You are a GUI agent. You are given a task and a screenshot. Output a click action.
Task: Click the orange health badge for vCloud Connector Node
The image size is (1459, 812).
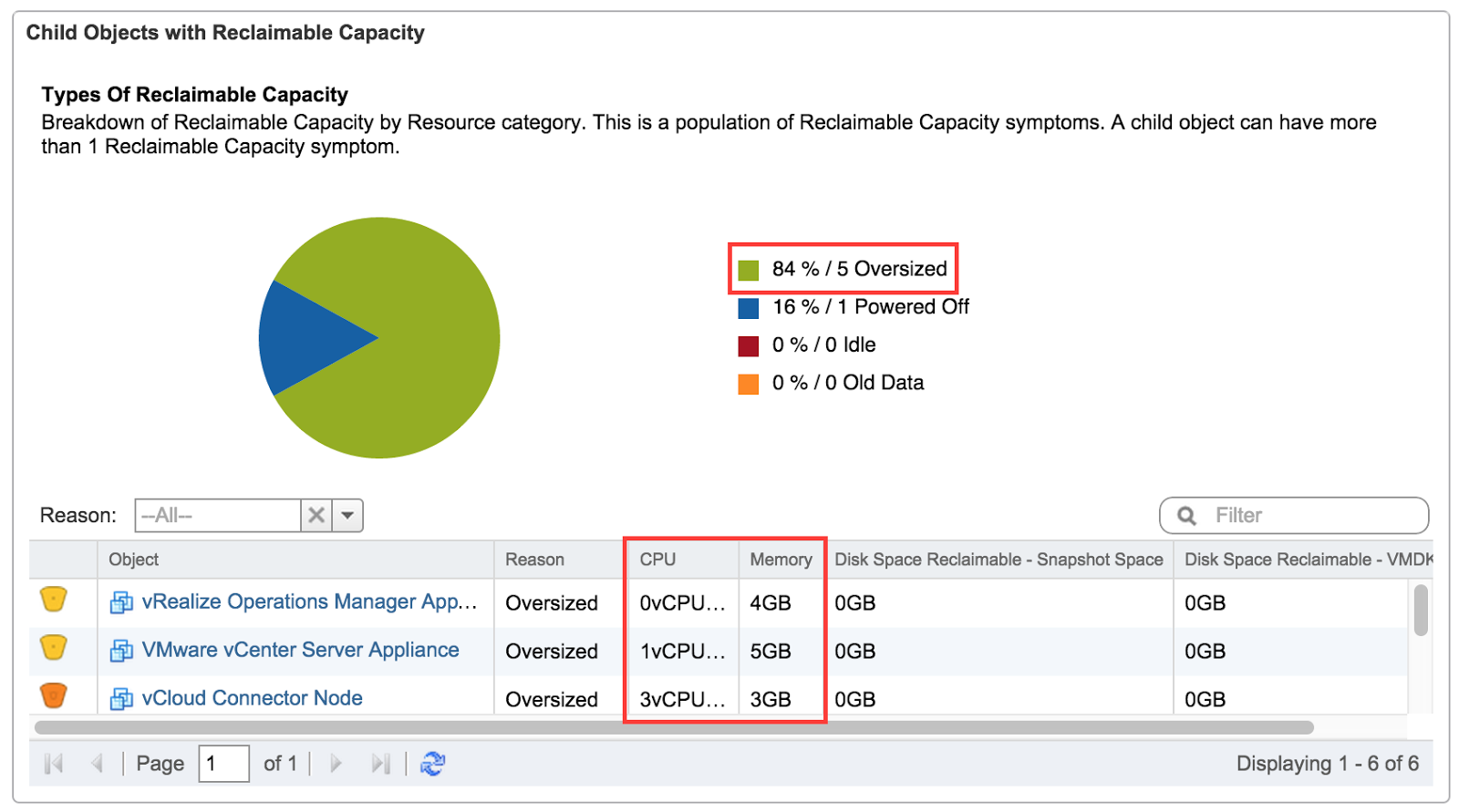[54, 695]
